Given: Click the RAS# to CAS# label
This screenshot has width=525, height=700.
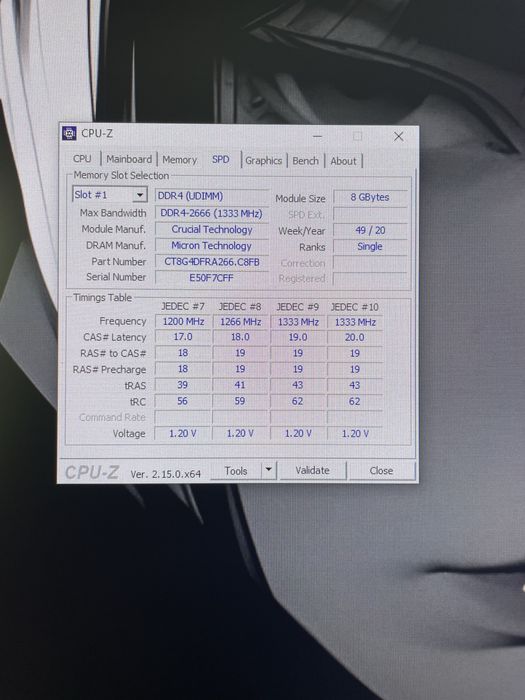Looking at the screenshot, I should point(113,353).
